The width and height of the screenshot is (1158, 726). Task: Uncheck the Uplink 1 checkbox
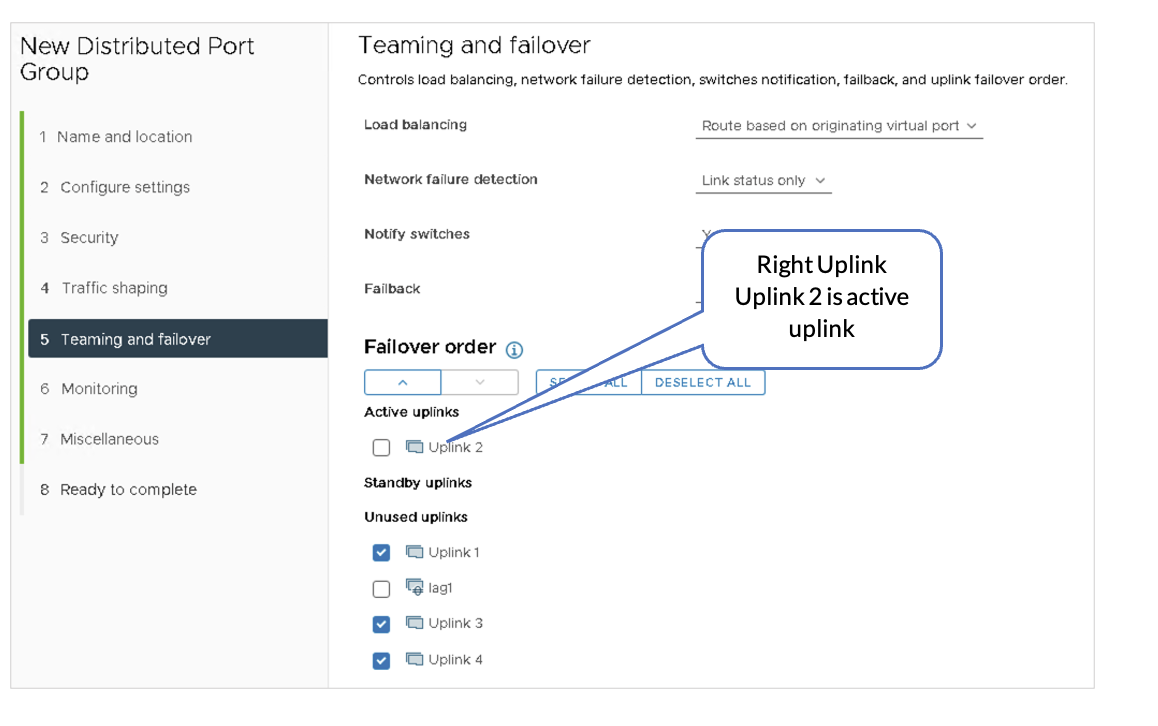pos(381,553)
